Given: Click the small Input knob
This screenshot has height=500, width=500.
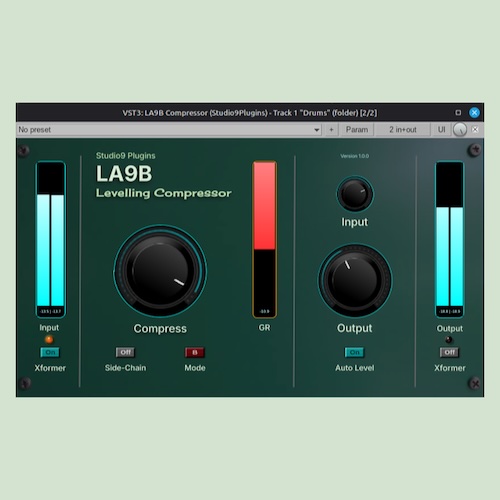Looking at the screenshot, I should pyautogui.click(x=355, y=194).
